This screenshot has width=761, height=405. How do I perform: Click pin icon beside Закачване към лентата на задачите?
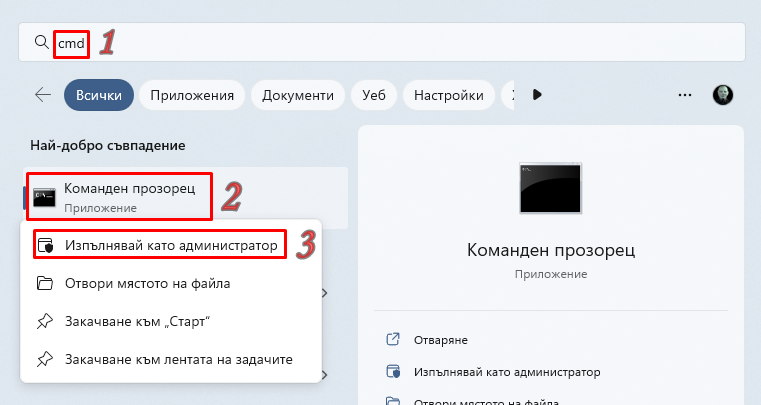[x=45, y=359]
